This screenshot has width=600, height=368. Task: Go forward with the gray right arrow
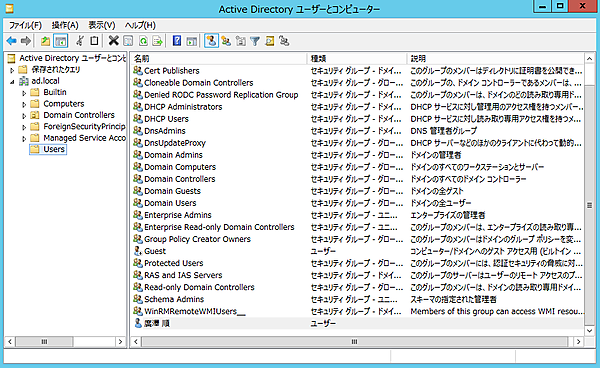coord(26,41)
